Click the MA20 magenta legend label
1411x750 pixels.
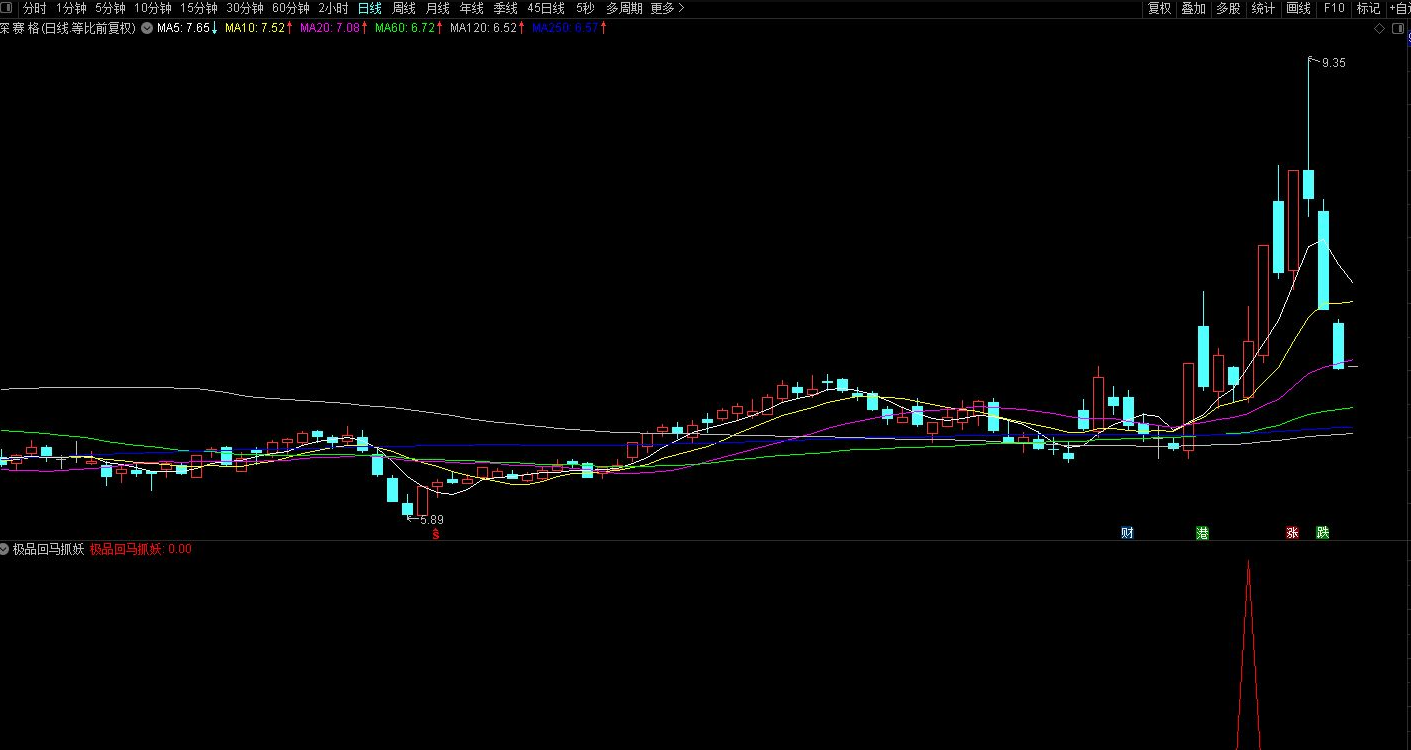pyautogui.click(x=329, y=28)
